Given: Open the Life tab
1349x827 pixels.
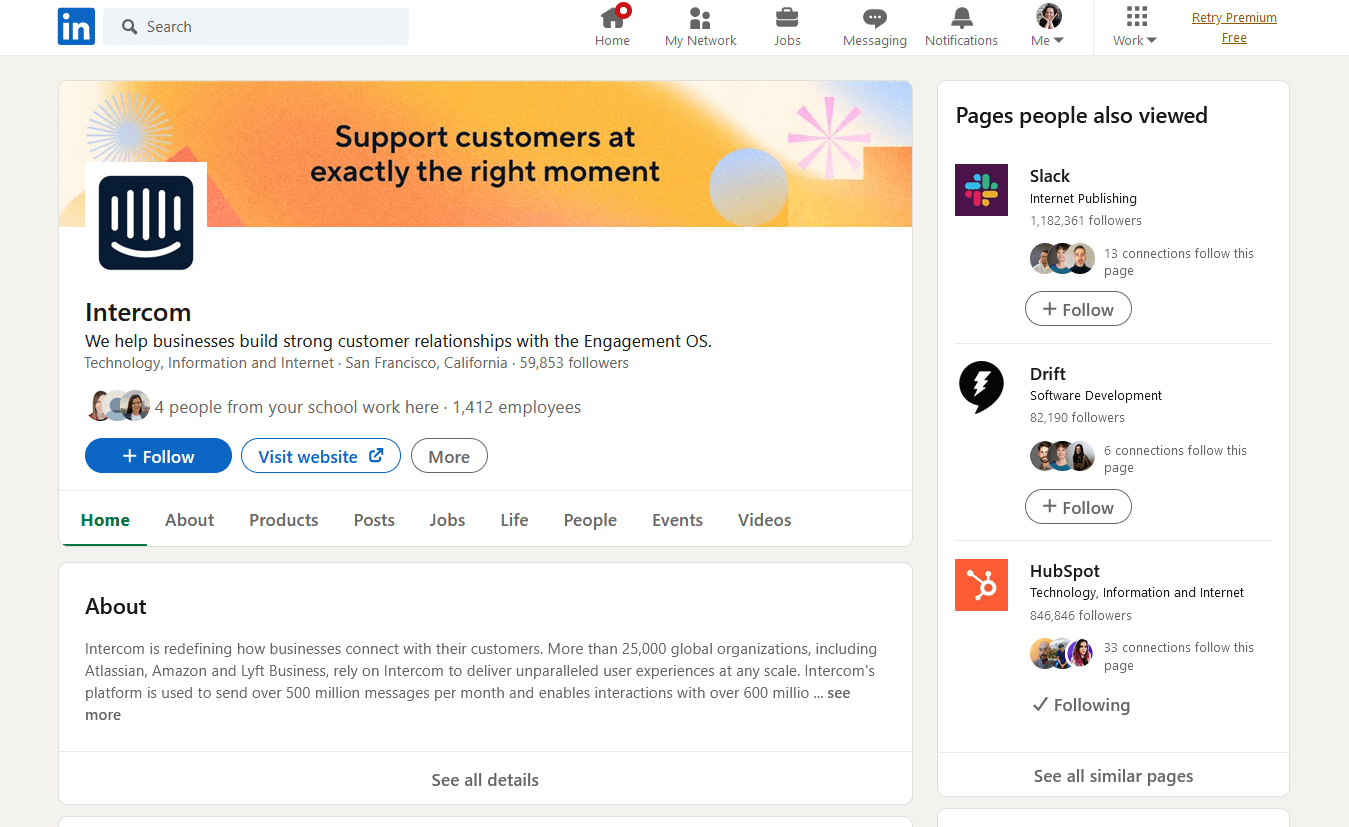Looking at the screenshot, I should (x=514, y=520).
